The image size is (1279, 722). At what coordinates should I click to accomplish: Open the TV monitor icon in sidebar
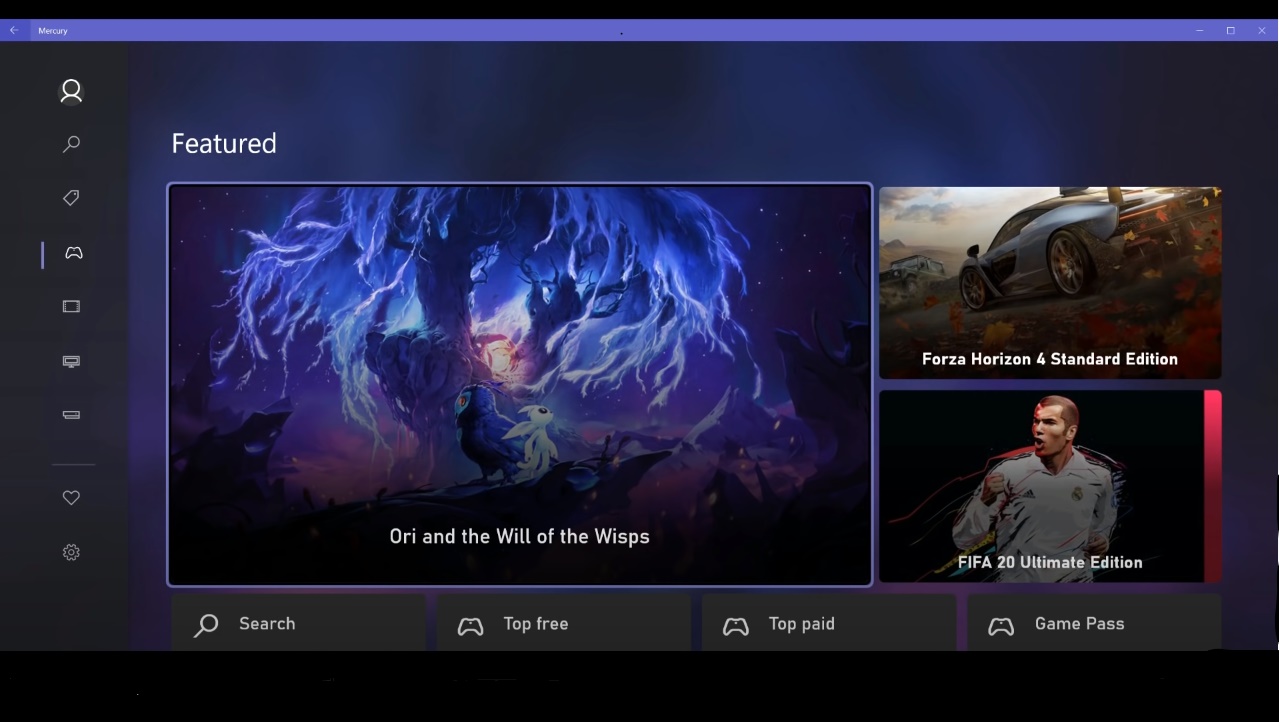coord(71,361)
